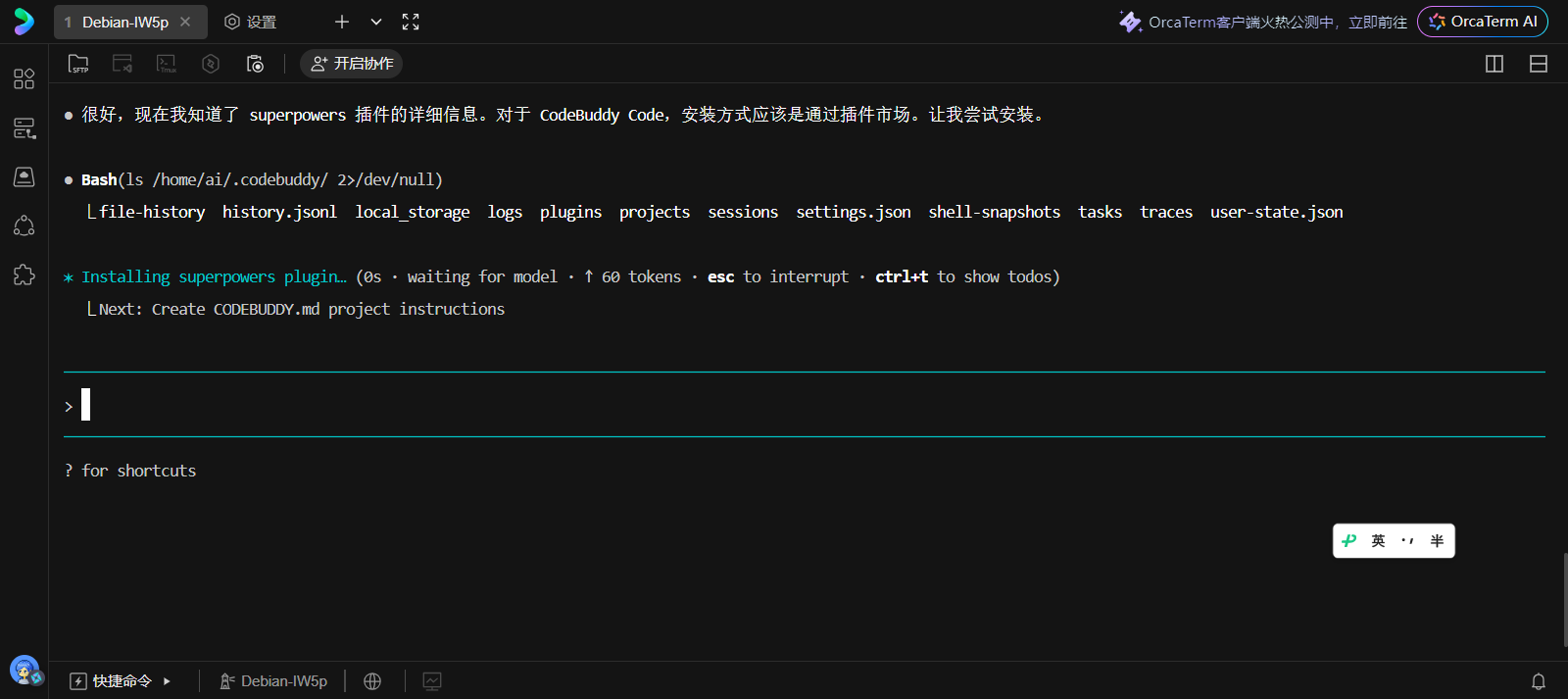Screen dimensions: 1568x699
Task: Click the server list icon in left sidebar
Action: [x=24, y=128]
